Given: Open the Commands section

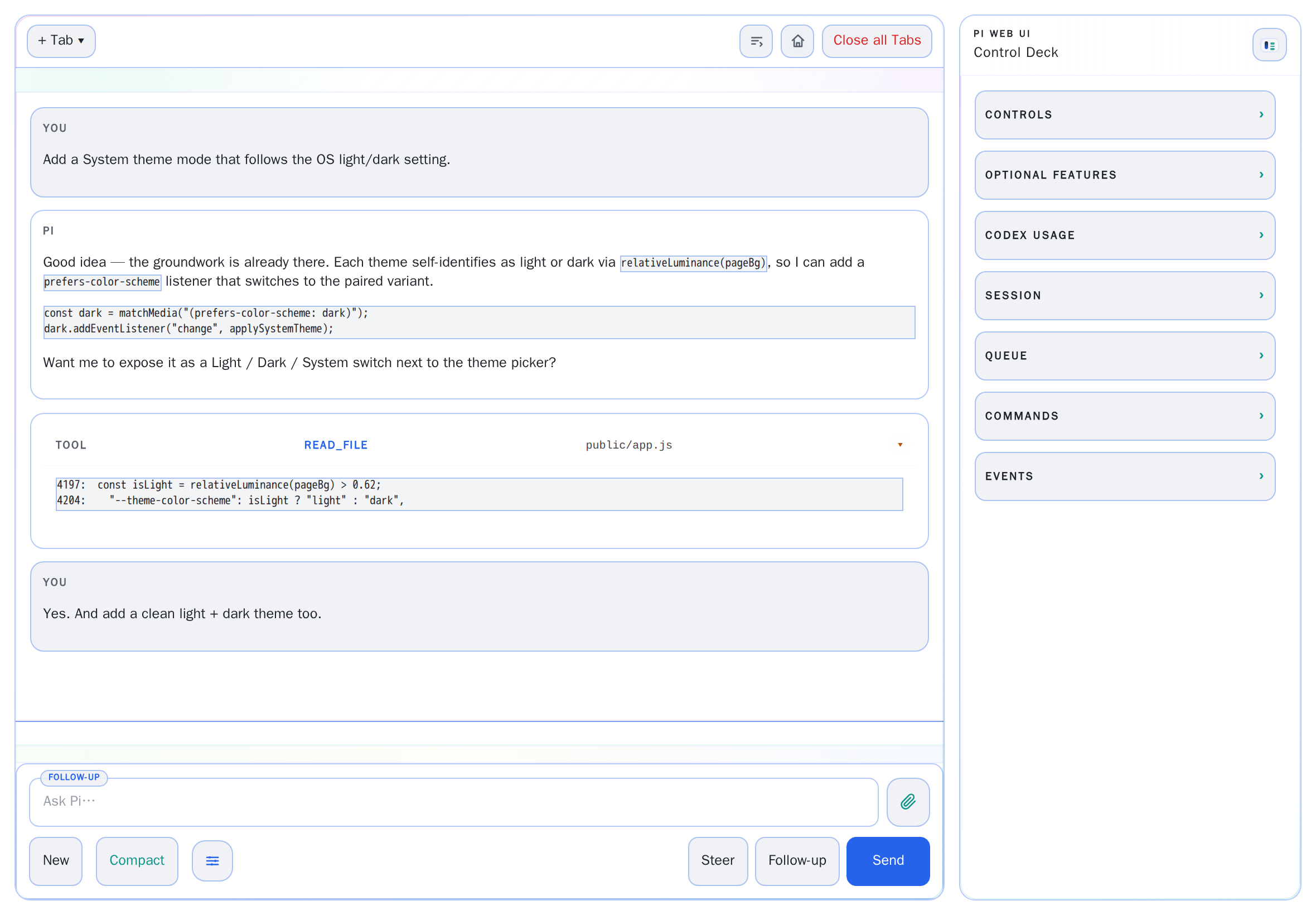Looking at the screenshot, I should tap(1124, 416).
